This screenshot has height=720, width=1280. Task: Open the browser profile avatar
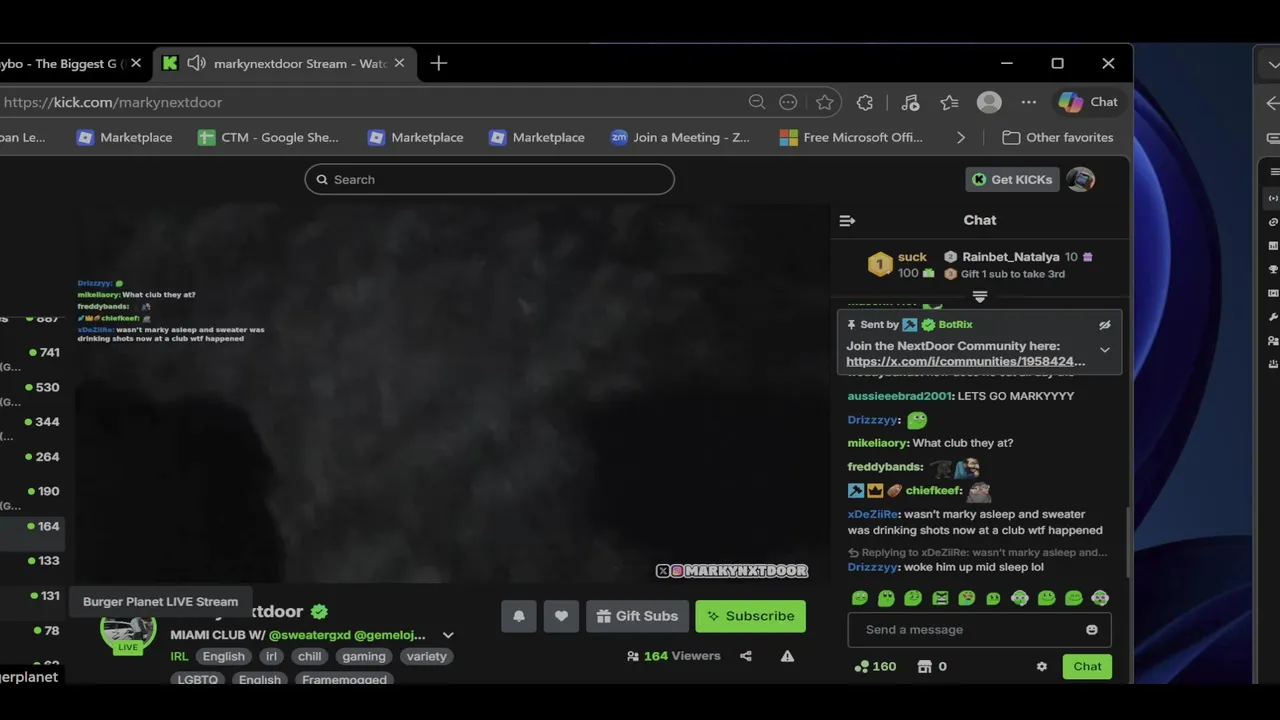coord(989,102)
